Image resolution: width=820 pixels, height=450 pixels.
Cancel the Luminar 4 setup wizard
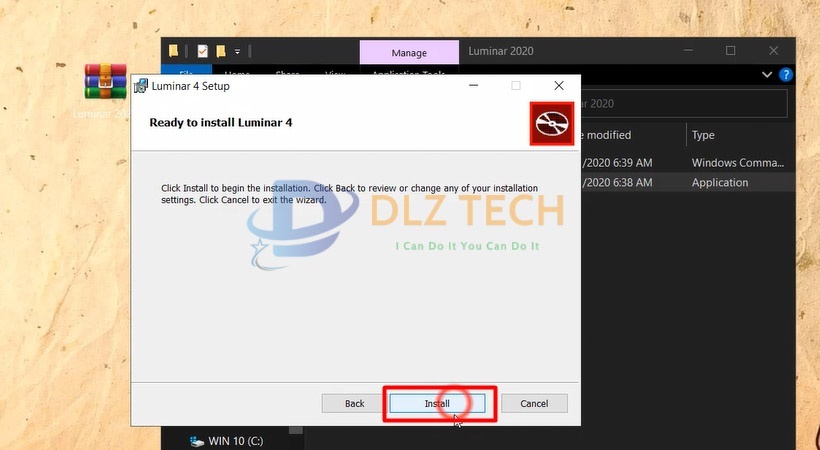pos(534,403)
